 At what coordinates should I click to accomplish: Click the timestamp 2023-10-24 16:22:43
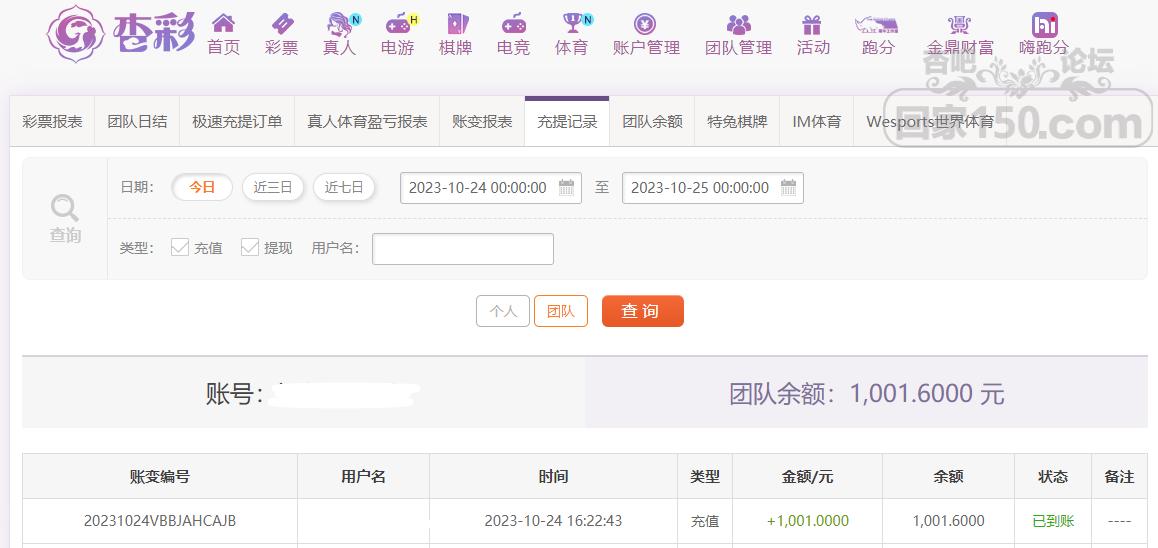[553, 521]
